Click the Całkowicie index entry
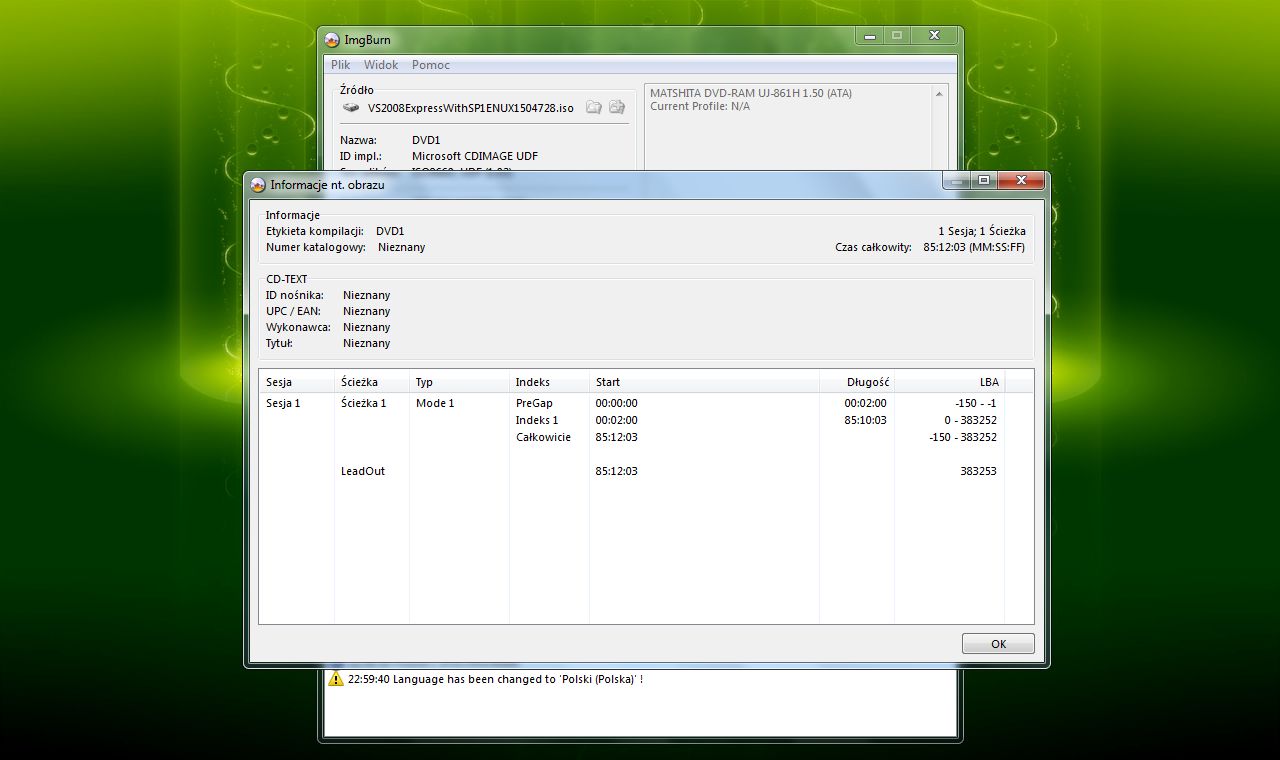The width and height of the screenshot is (1280, 760). [543, 437]
